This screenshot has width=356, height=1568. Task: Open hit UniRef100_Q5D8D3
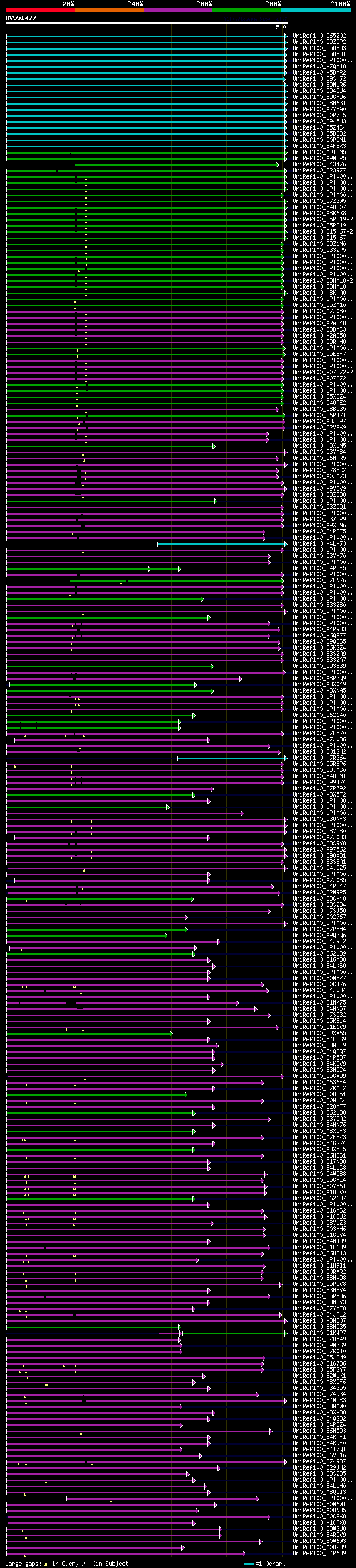click(x=319, y=48)
